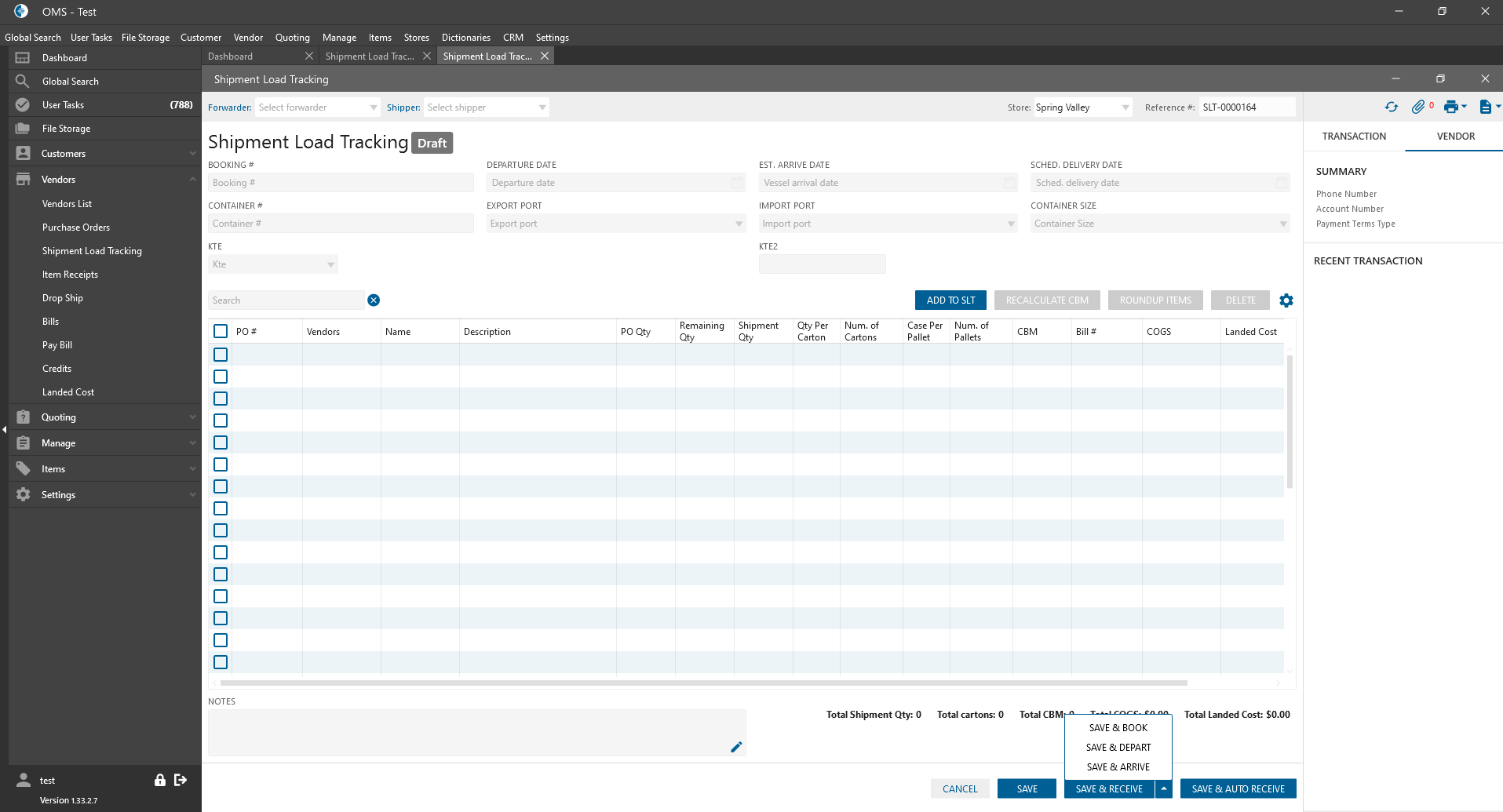The image size is (1503, 812).
Task: Open the Dictionaries menu
Action: [x=465, y=38]
